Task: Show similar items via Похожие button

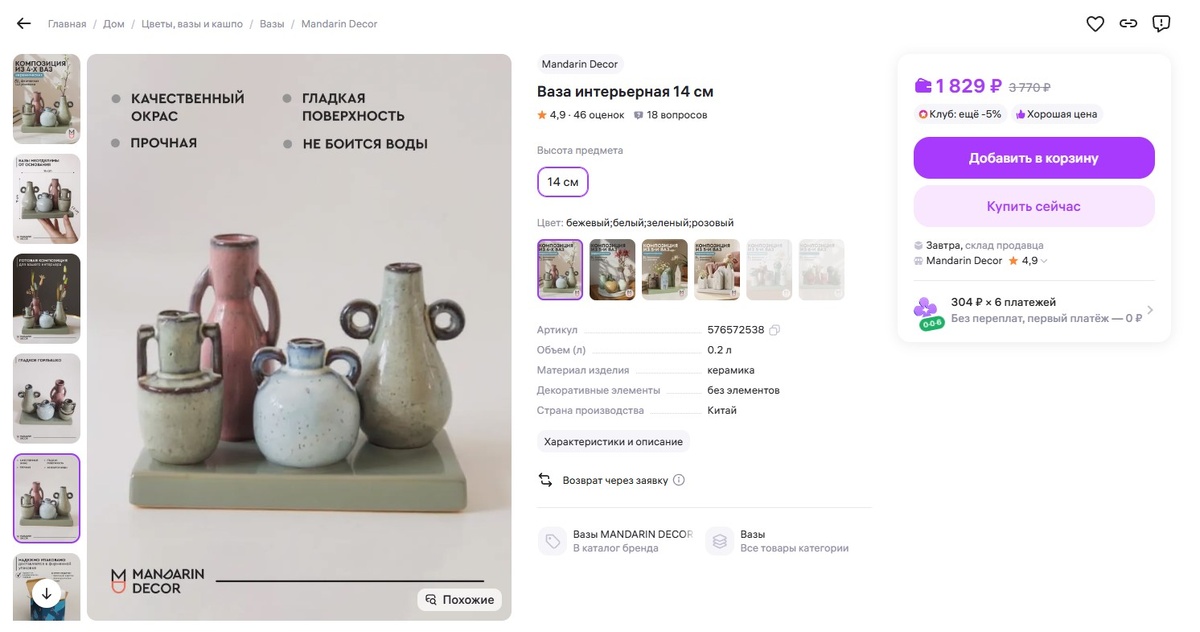Action: 459,599
